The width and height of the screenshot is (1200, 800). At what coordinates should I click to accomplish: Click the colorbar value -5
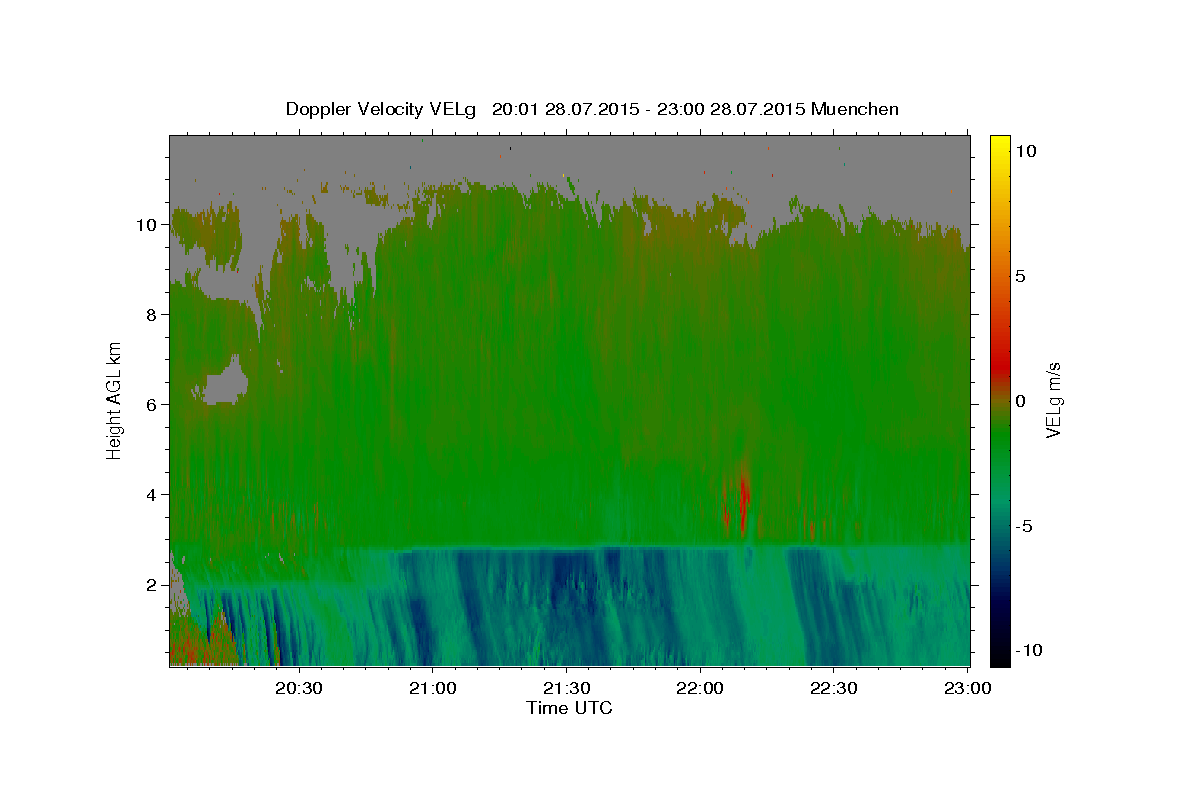click(1024, 526)
